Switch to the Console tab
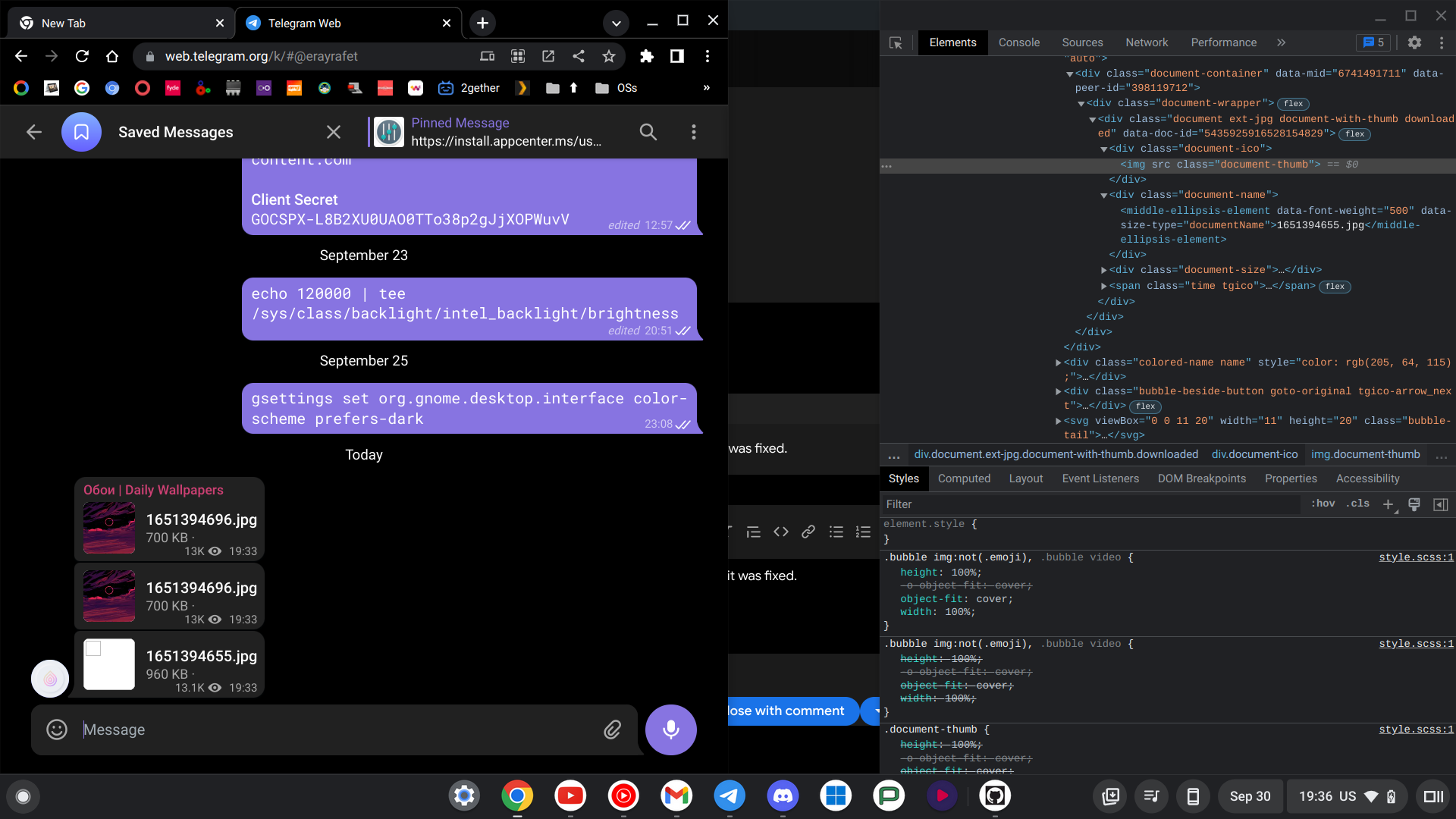The height and width of the screenshot is (819, 1456). (1018, 42)
